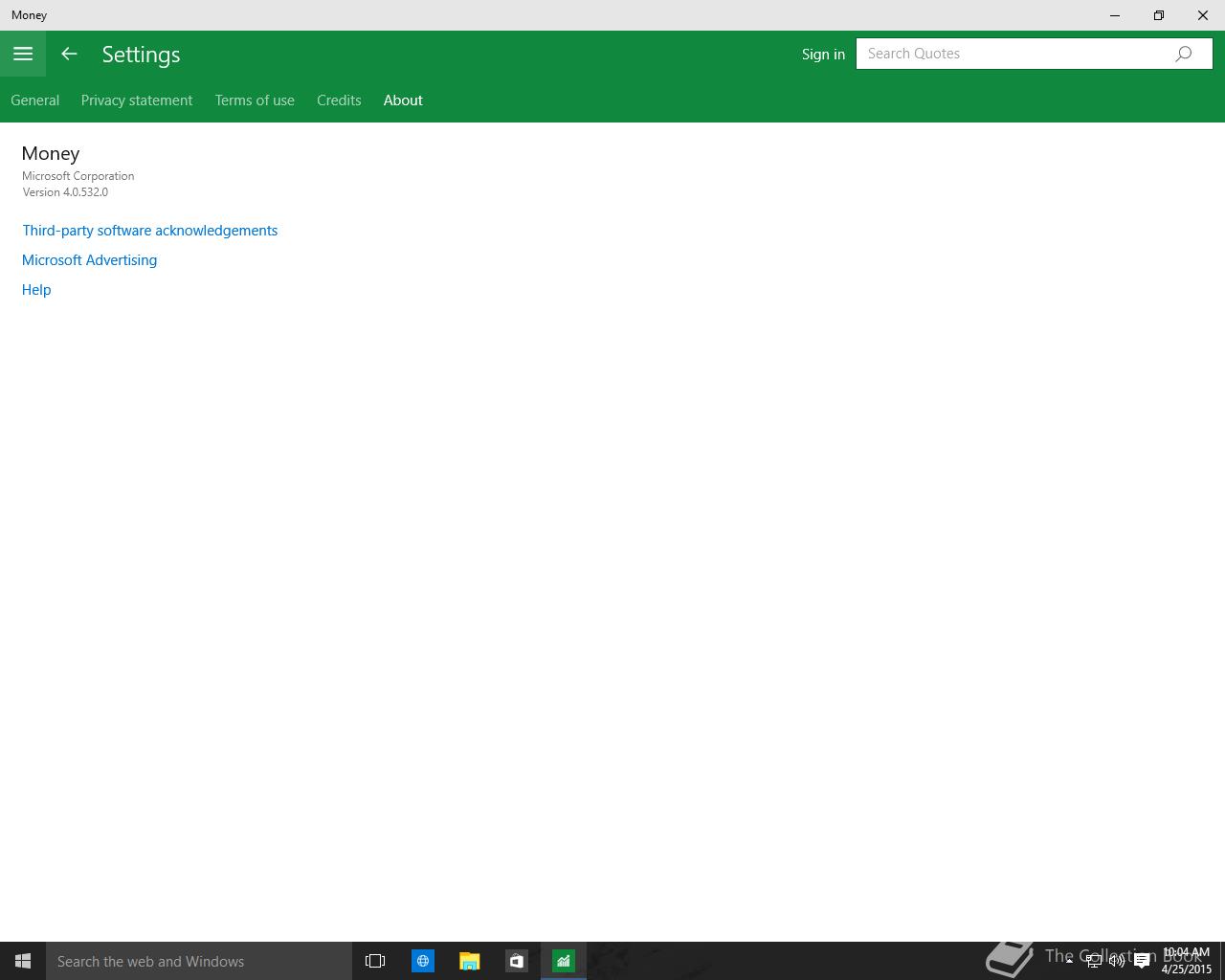This screenshot has height=980, width=1225.
Task: Close the Money window
Action: point(1203,15)
